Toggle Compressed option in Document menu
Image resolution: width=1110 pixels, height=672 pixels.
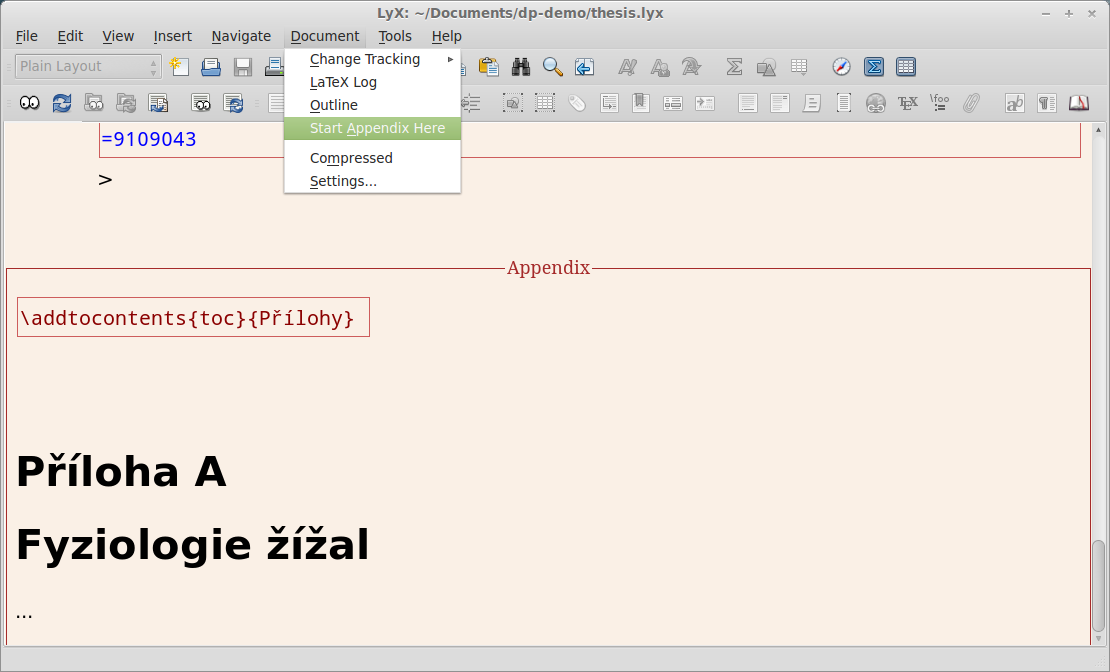(351, 158)
